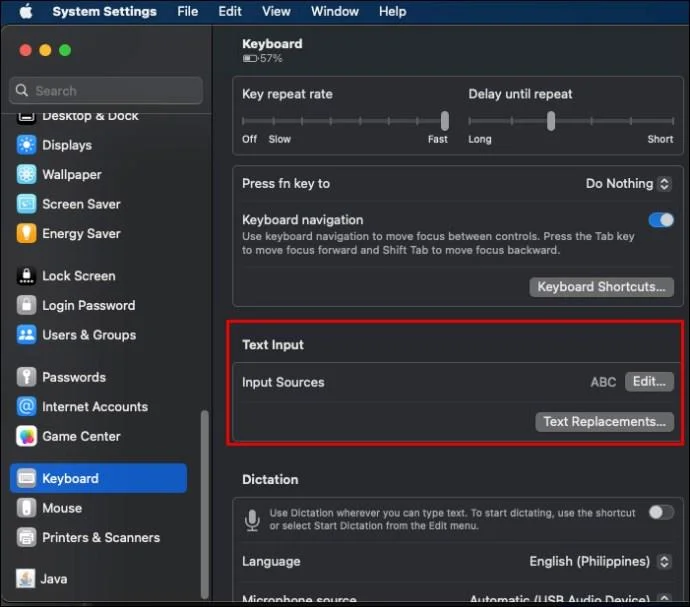Screen dimensions: 690x607
Task: Click the Key repeat rate slider handle
Action: (x=444, y=121)
